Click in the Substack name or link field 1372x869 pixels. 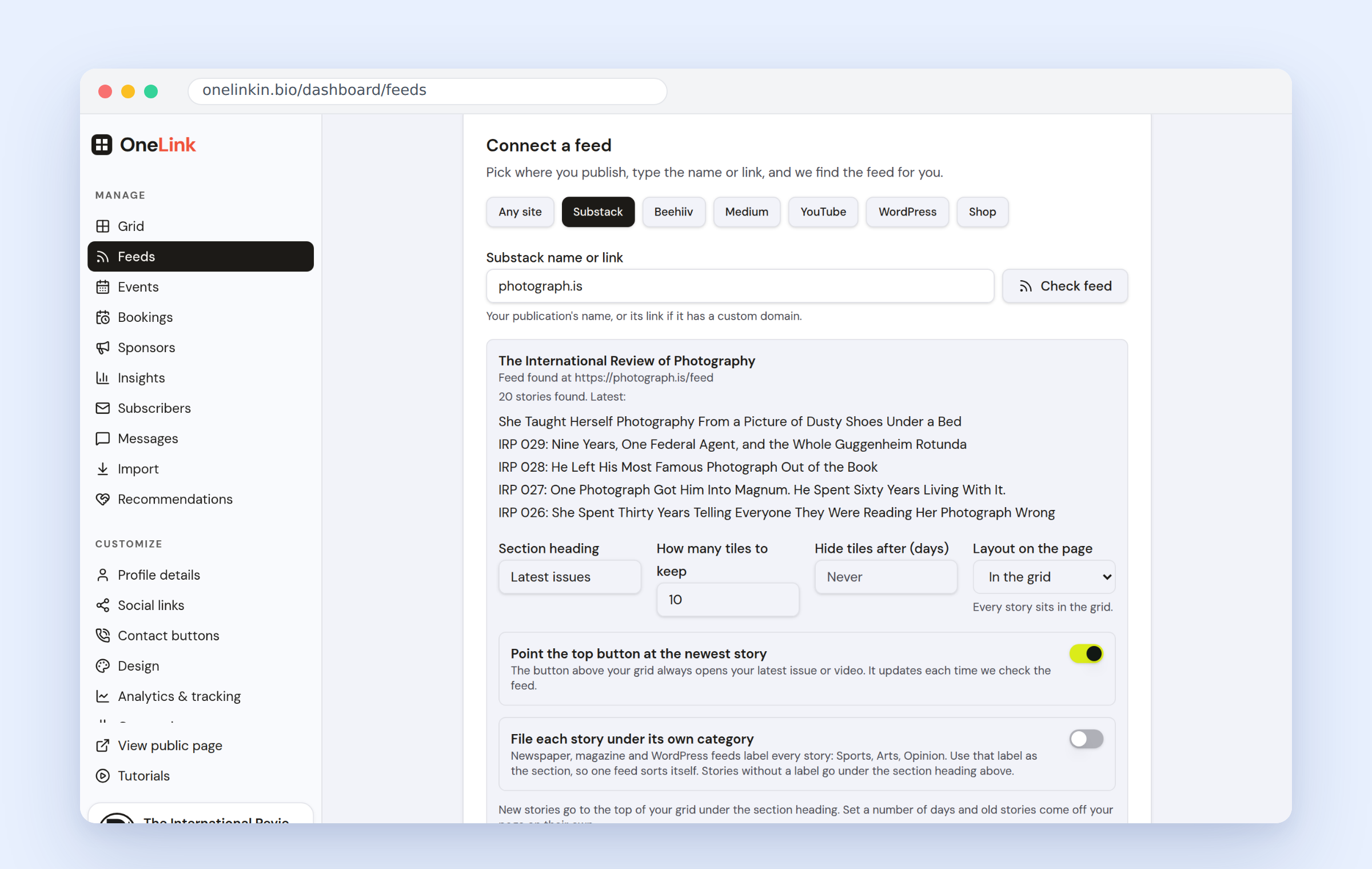click(740, 286)
